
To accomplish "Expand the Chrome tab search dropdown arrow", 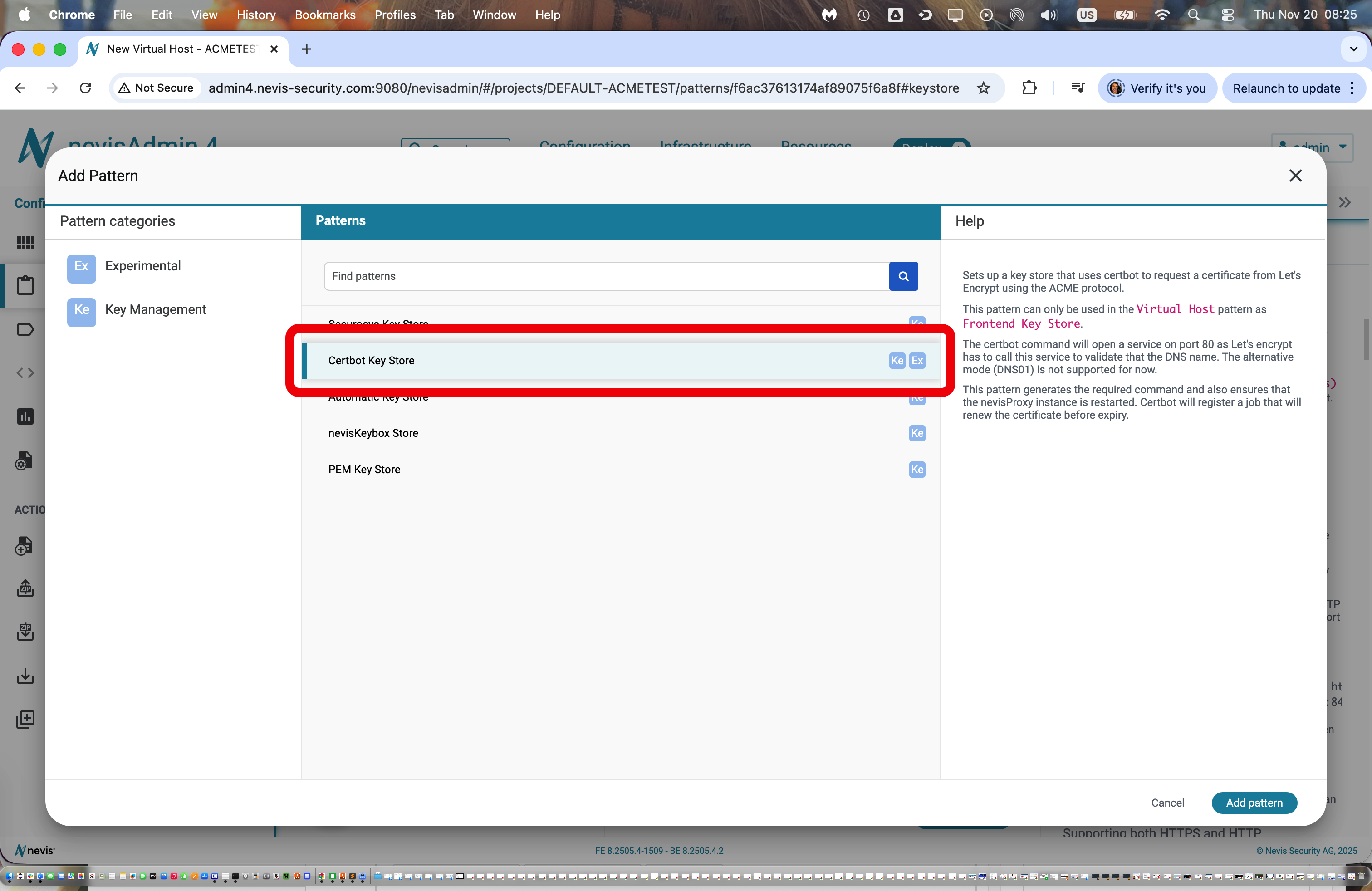I will tap(1353, 49).
